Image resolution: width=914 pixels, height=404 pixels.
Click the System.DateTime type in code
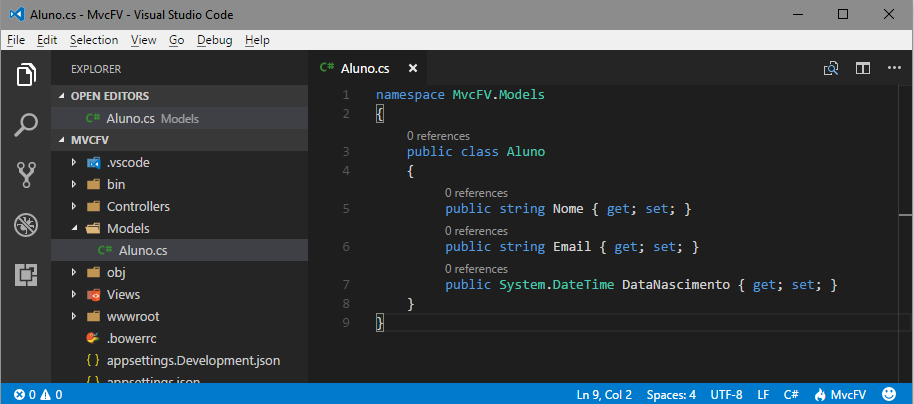[x=557, y=284]
